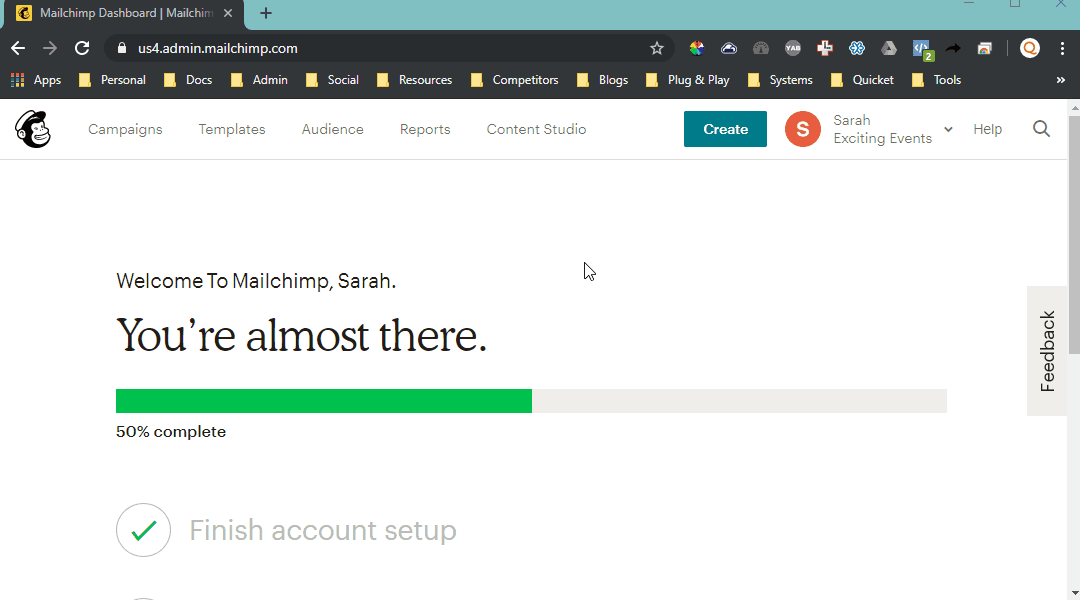Open the Feedback side tab
This screenshot has height=600, width=1080.
pos(1047,351)
